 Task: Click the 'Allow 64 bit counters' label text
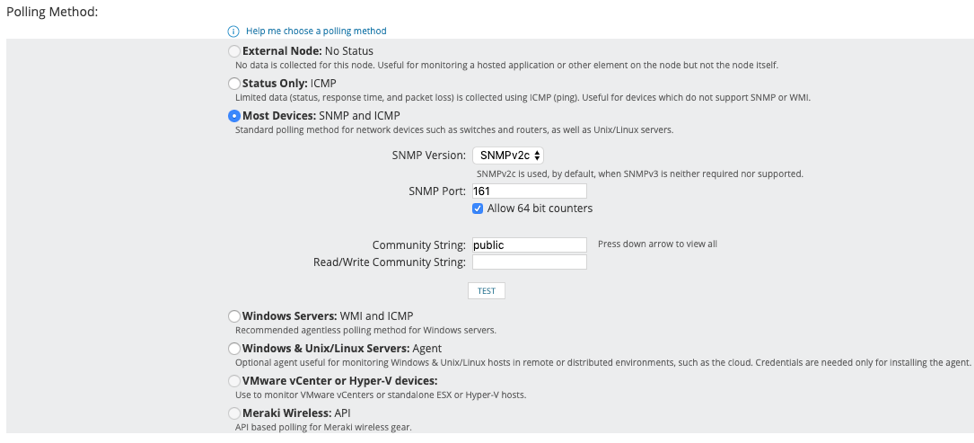point(540,209)
